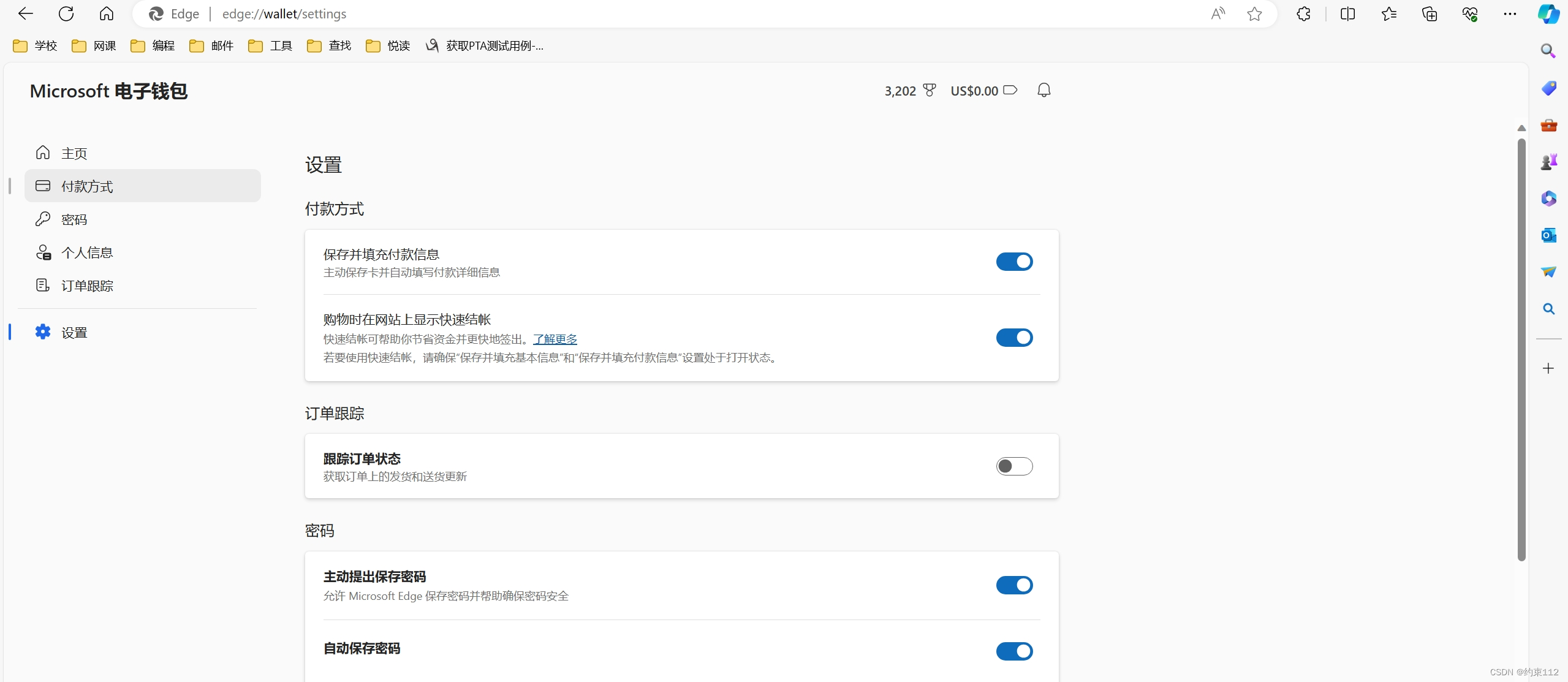Select 密码 in the left navigation
The image size is (1568, 682).
(74, 219)
